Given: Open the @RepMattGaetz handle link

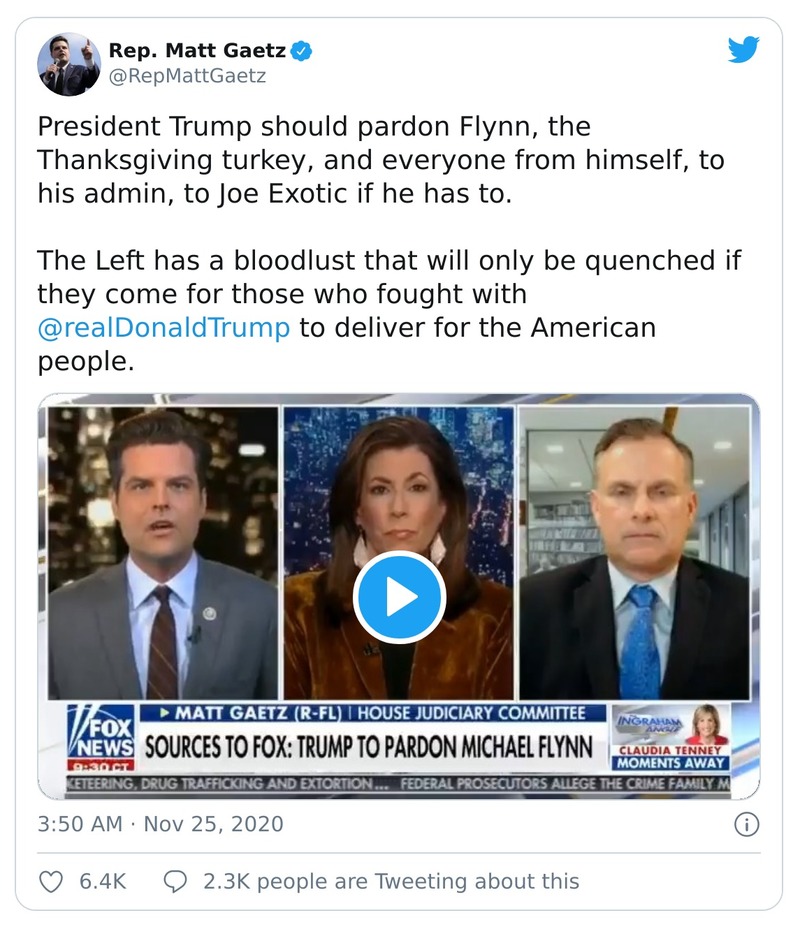Looking at the screenshot, I should [187, 76].
